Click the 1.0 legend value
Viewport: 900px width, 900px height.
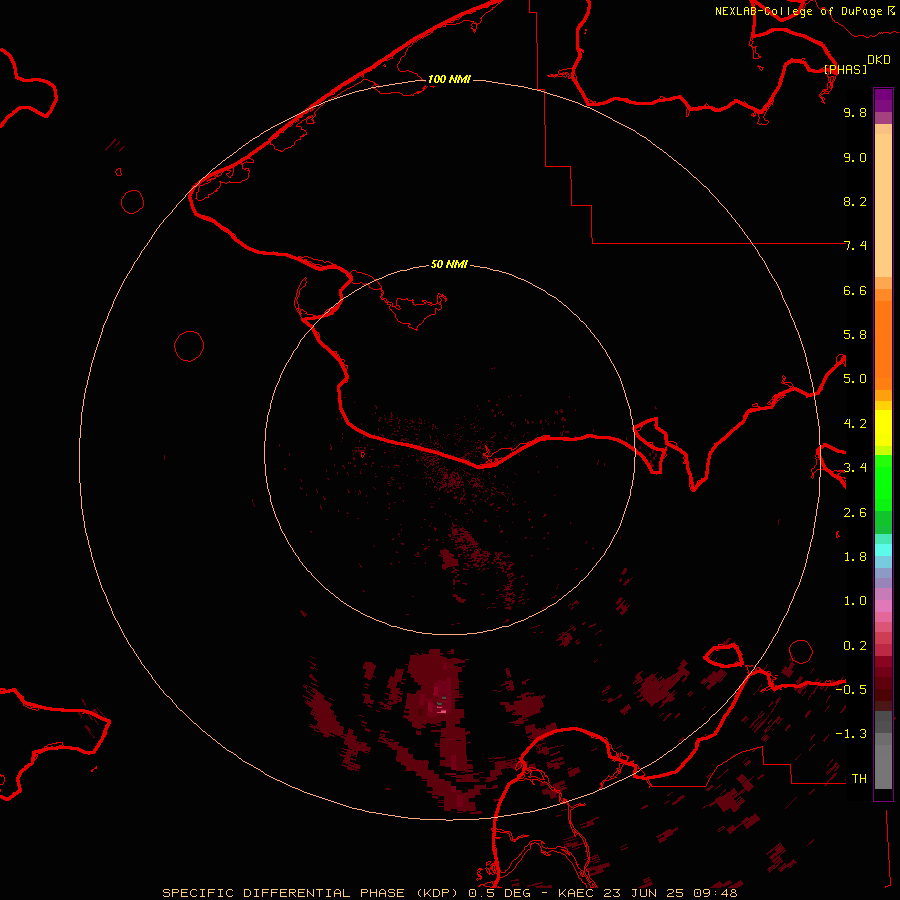pos(855,601)
